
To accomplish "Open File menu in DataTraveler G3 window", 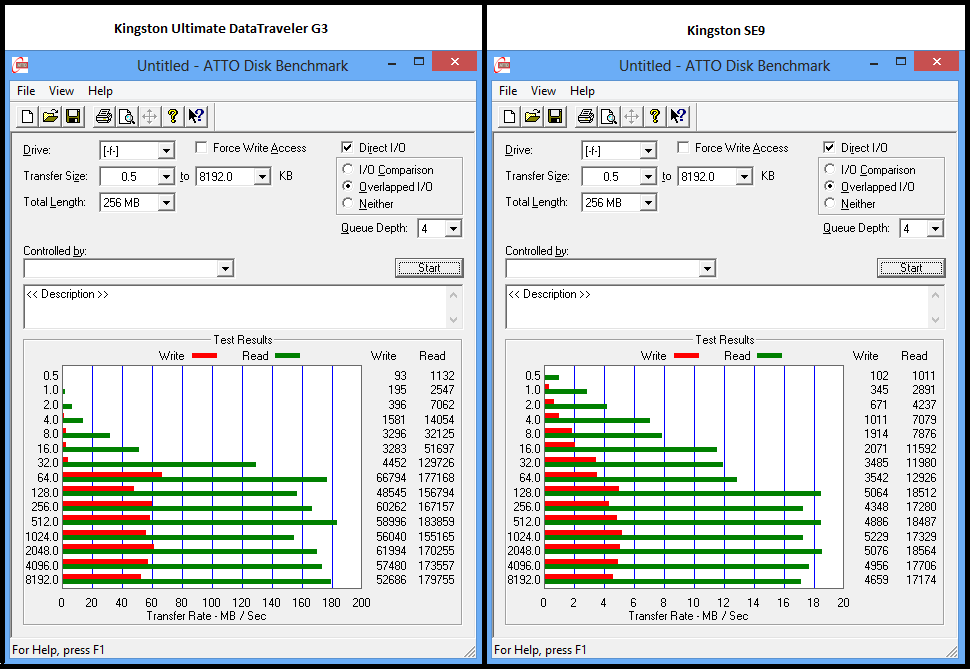I will coord(26,91).
